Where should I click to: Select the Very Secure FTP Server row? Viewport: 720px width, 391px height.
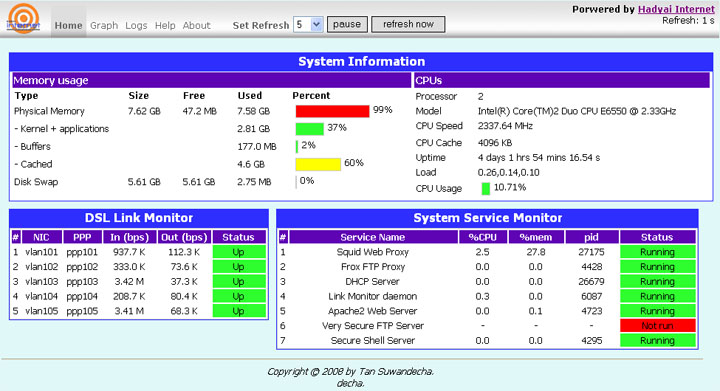(x=487, y=326)
